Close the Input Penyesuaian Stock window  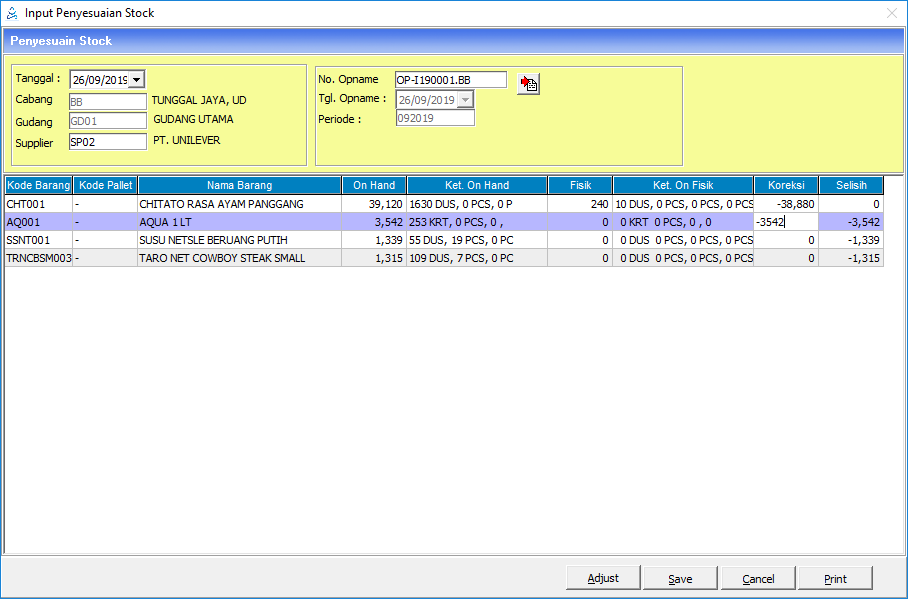click(891, 13)
